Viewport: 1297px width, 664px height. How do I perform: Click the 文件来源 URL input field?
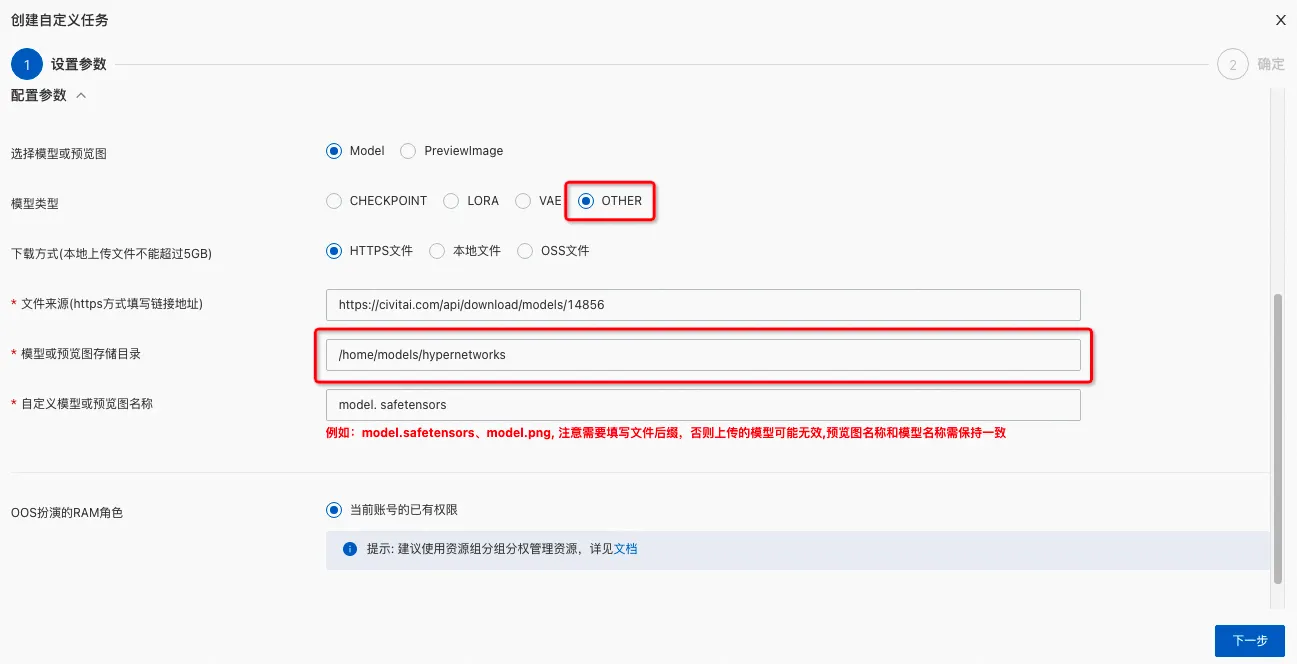click(703, 305)
